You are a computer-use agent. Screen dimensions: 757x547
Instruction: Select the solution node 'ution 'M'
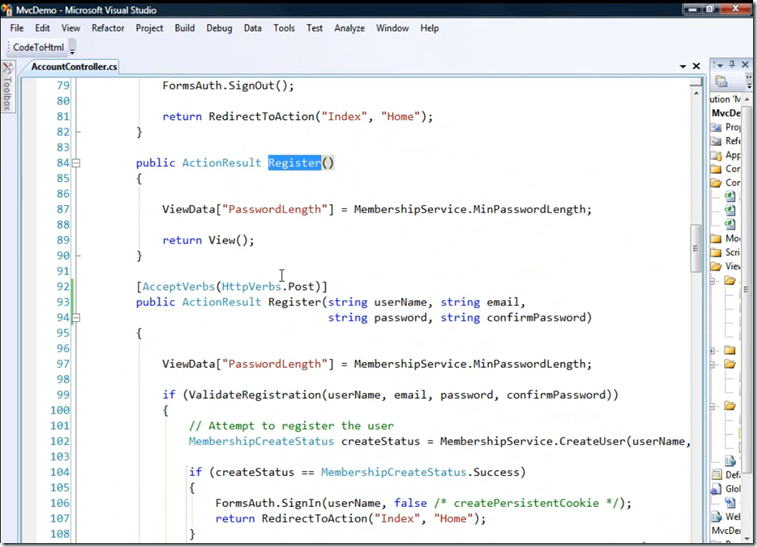(x=725, y=99)
